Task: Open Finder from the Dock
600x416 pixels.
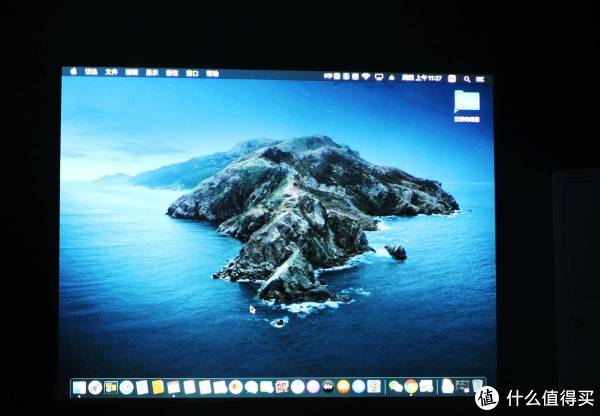Action: tap(79, 387)
